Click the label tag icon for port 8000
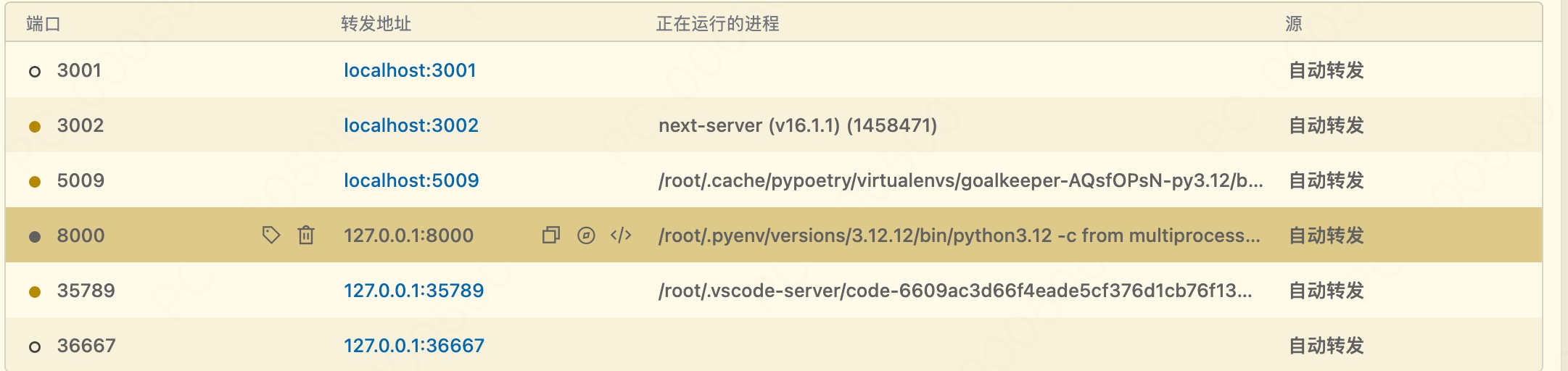Image resolution: width=1568 pixels, height=371 pixels. (x=271, y=235)
